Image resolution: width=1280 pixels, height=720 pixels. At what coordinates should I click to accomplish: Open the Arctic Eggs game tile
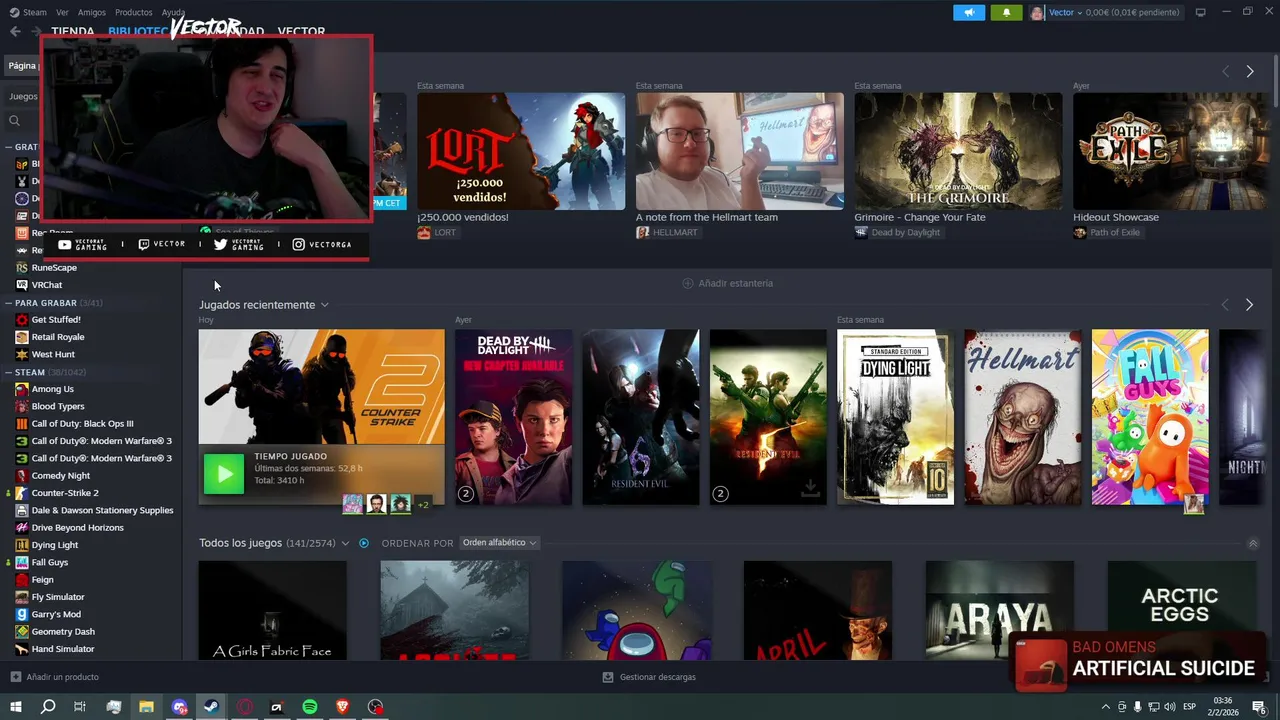coord(1181,609)
